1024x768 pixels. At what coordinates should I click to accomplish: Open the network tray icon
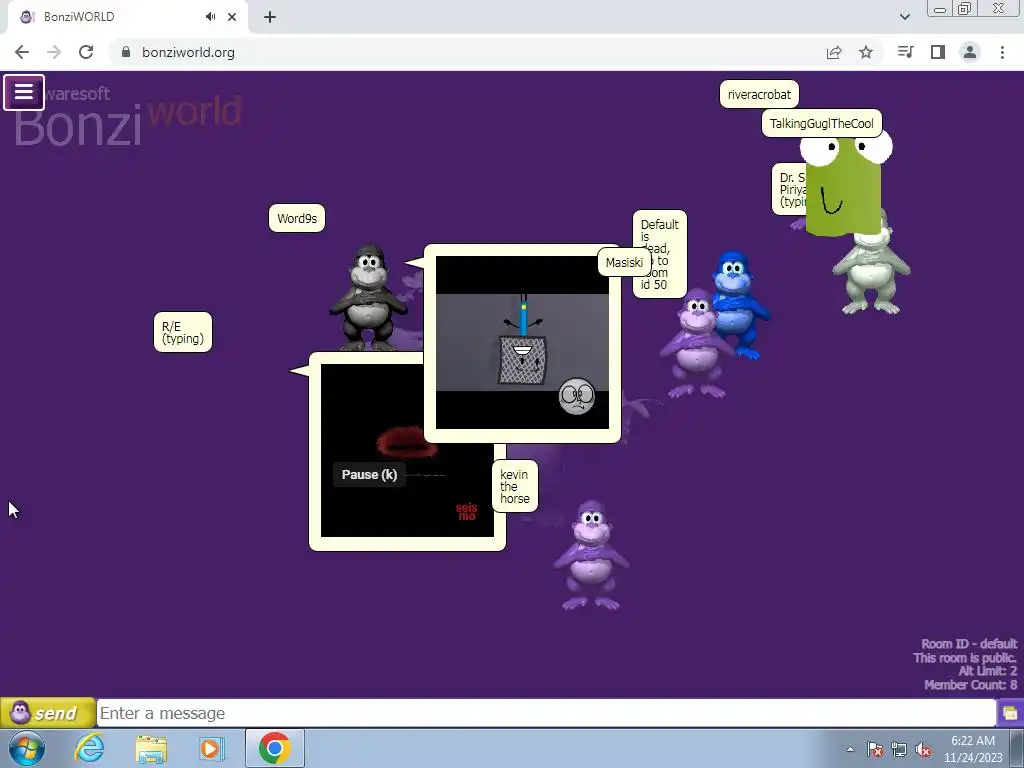point(899,750)
